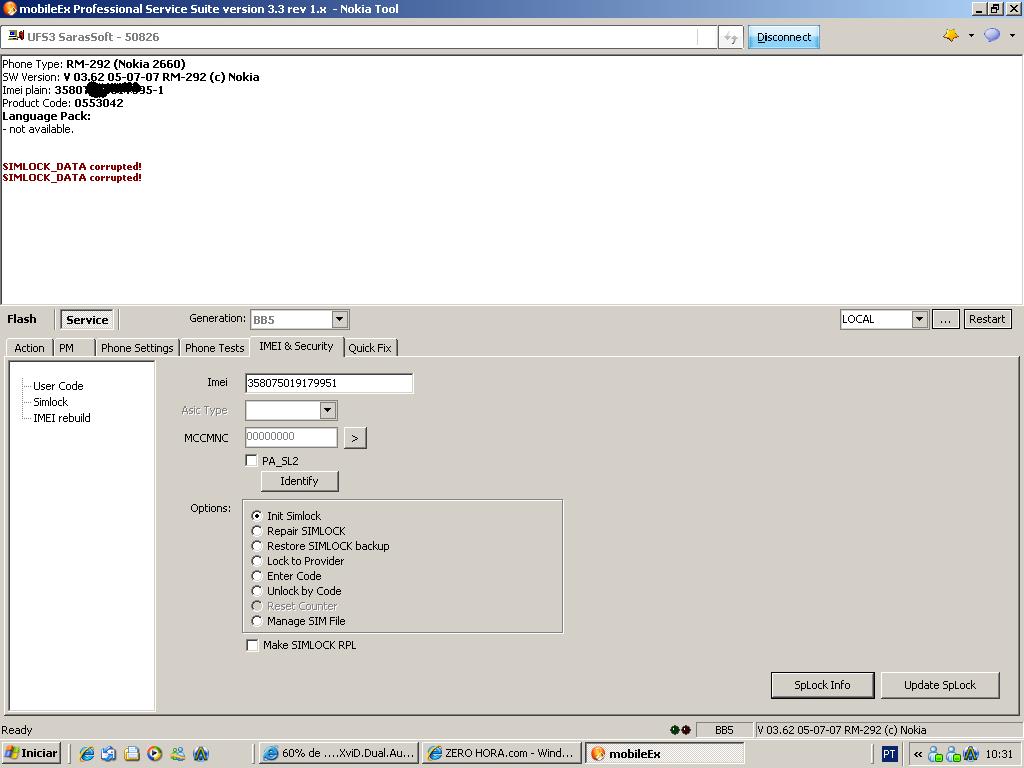Screen dimensions: 1024x768
Task: Open the dropdown arrow beside the speech bubble
Action: point(1012,36)
